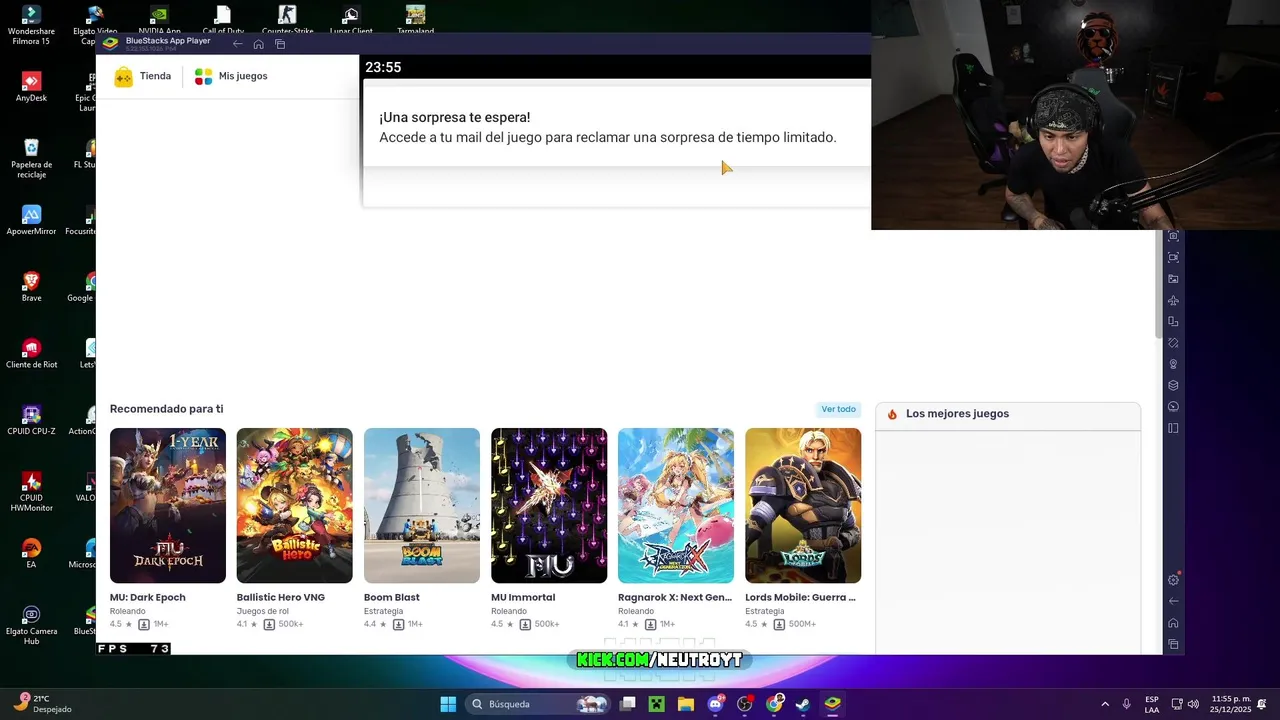Open the CPUID HWMonitor desktop shortcut
Viewport: 1280px width, 720px height.
pyautogui.click(x=31, y=491)
